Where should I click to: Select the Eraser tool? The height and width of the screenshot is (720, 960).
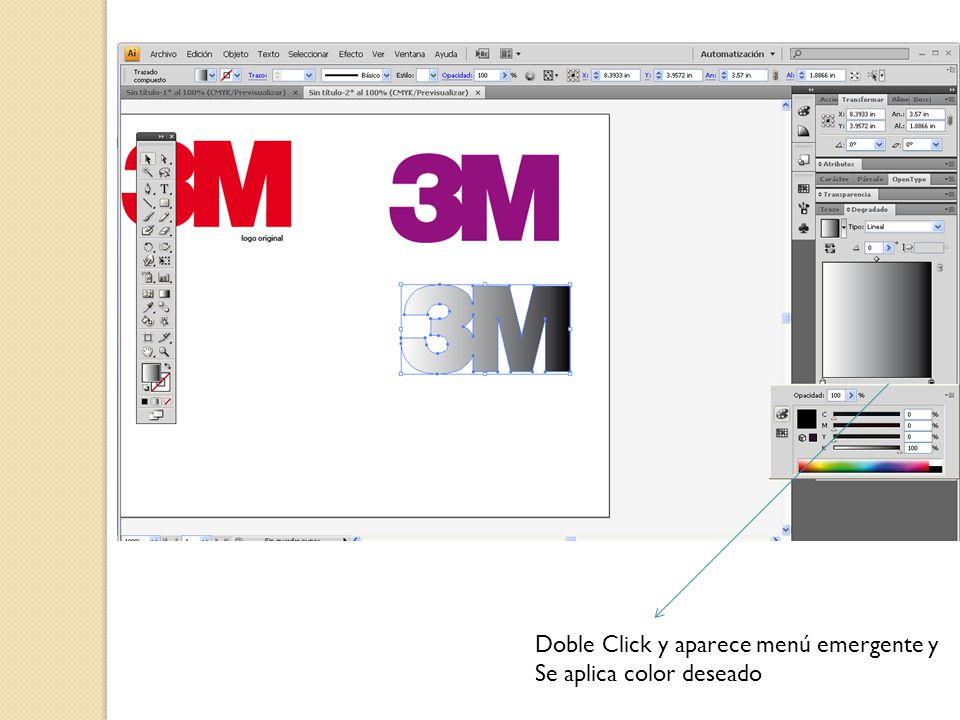coord(164,231)
